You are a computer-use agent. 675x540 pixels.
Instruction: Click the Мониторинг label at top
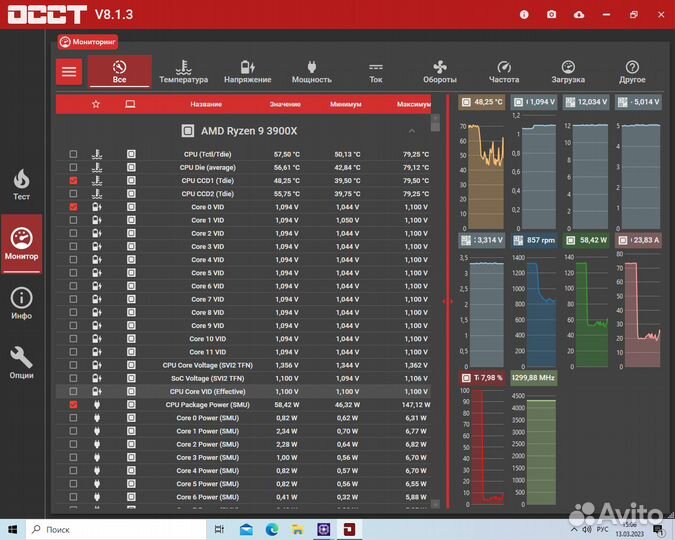[x=88, y=42]
